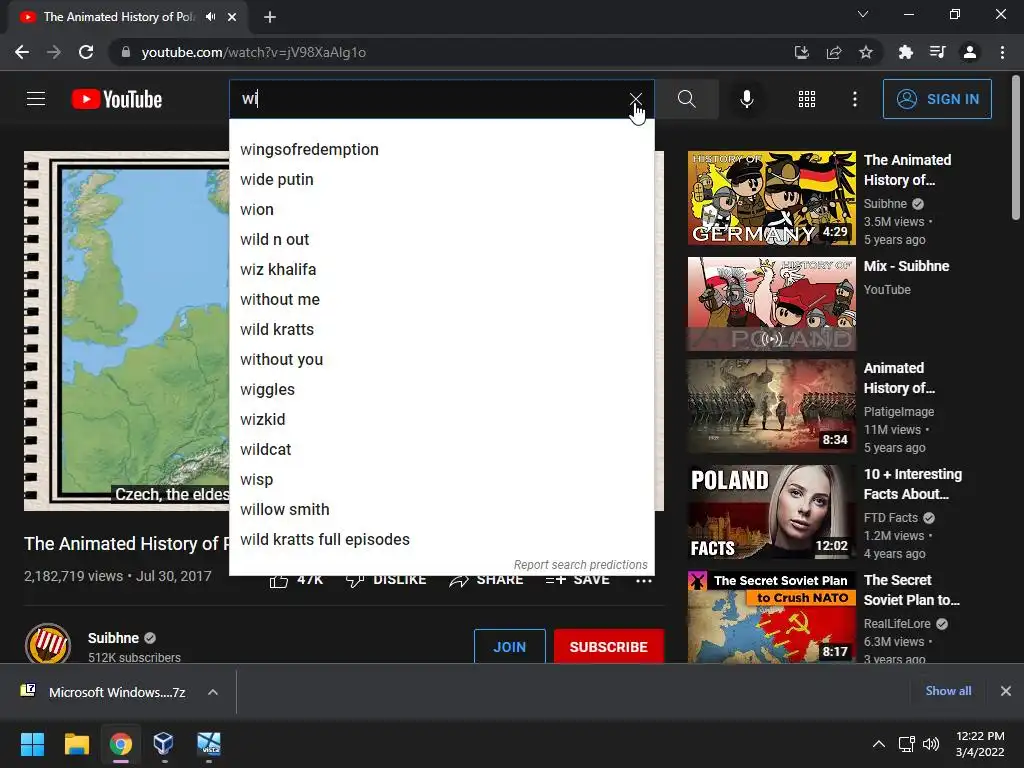Click the DISLIKE button
This screenshot has height=768, width=1024.
pyautogui.click(x=386, y=580)
